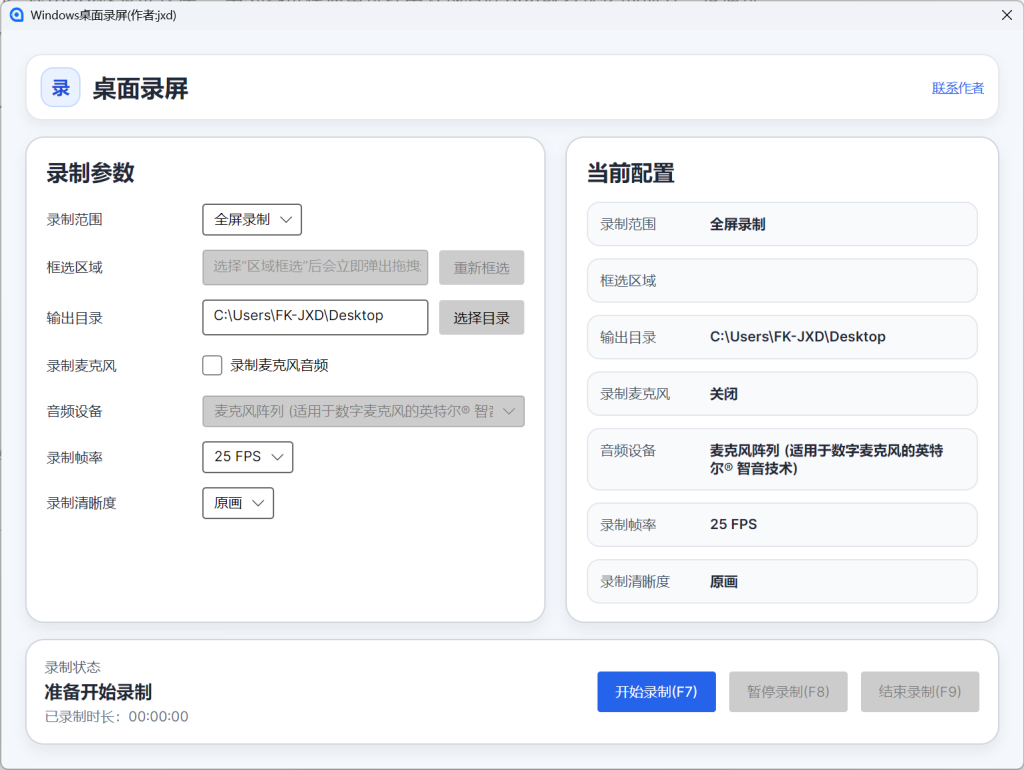
Task: Click the 当前配置 录制范围 全屏录制 row
Action: click(782, 224)
